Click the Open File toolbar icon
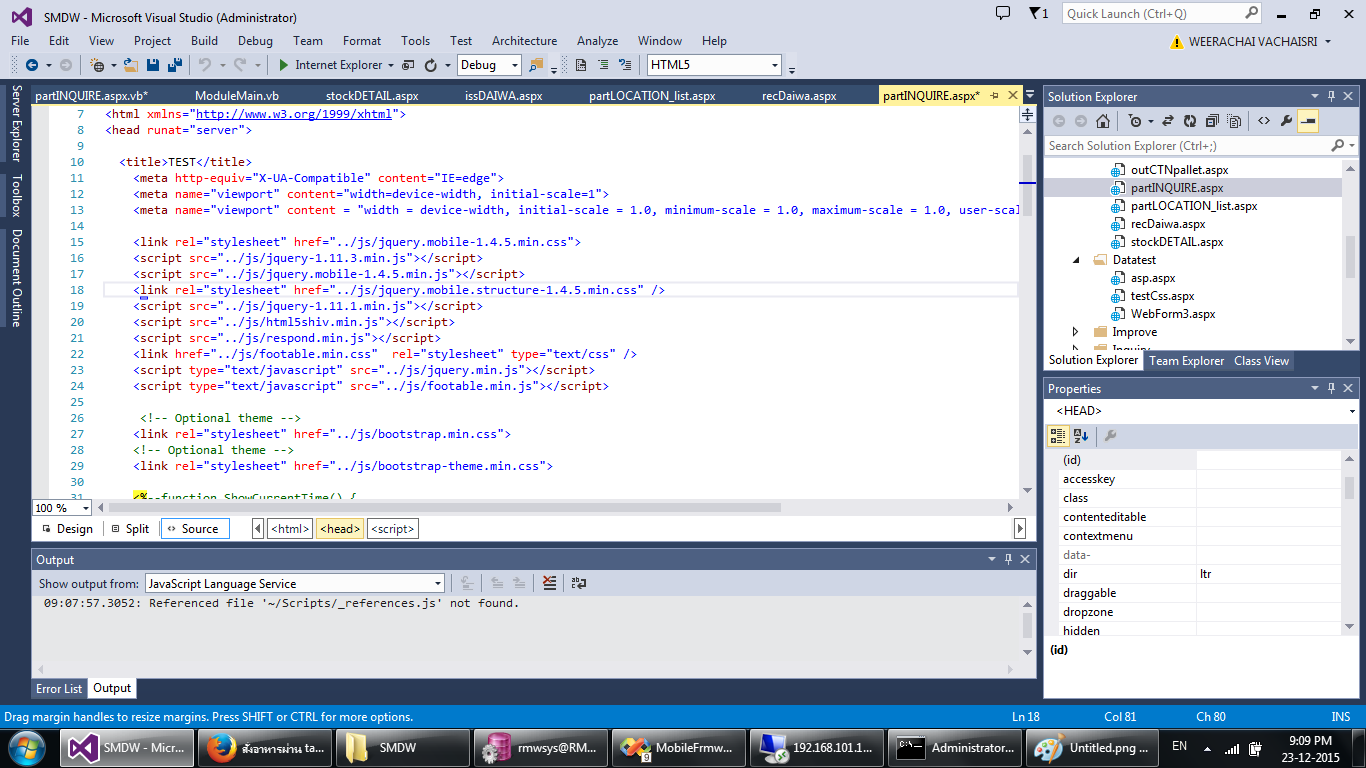The image size is (1366, 768). click(x=131, y=65)
